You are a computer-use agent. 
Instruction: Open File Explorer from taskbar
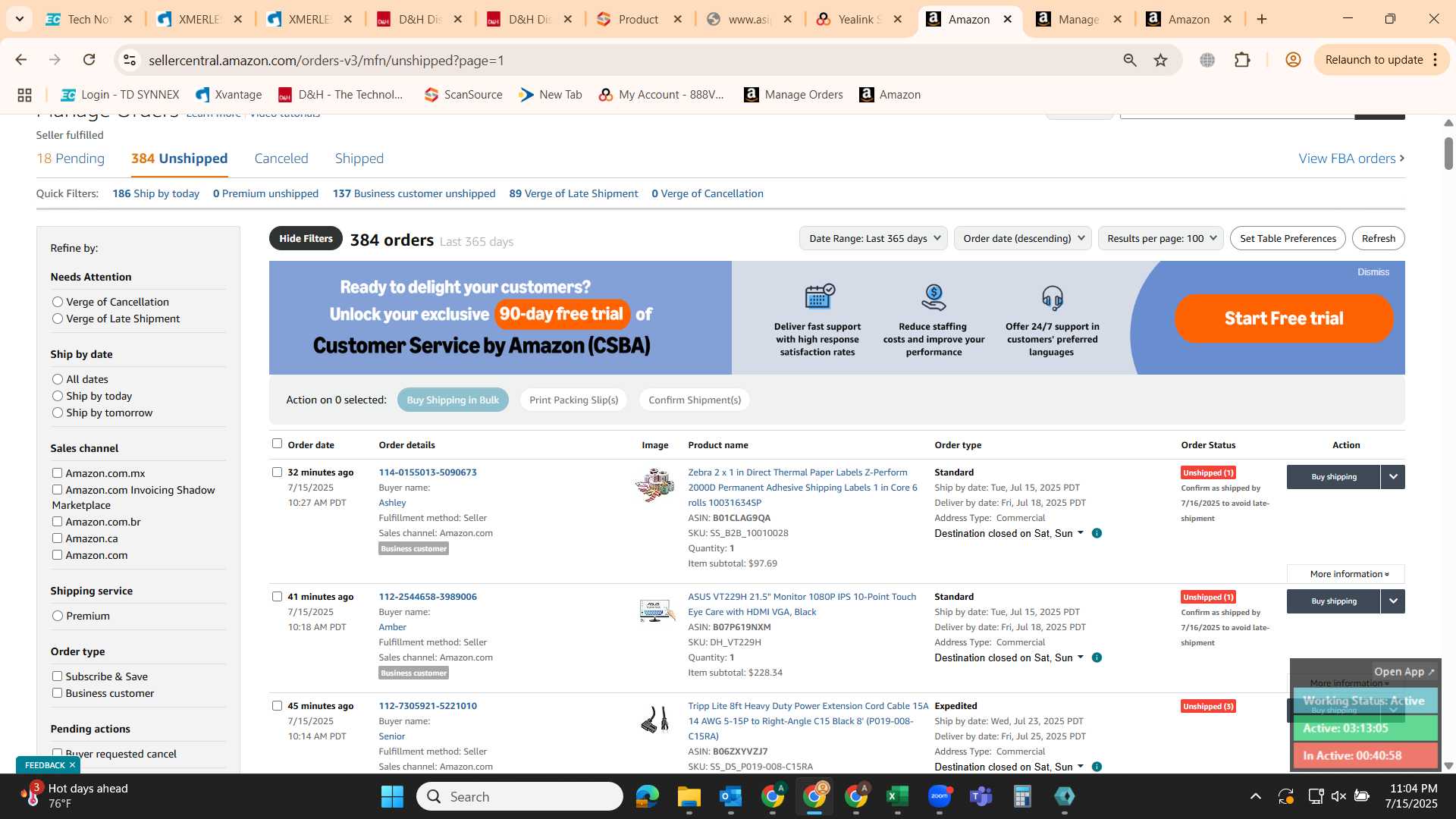(689, 796)
